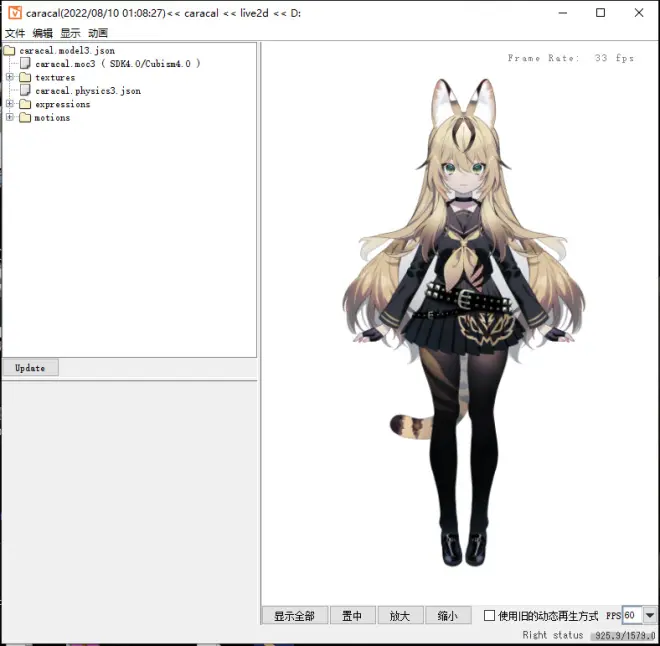Viewport: 660px width, 646px height.
Task: Click the caracal.model3.json folder icon
Action: click(x=9, y=51)
